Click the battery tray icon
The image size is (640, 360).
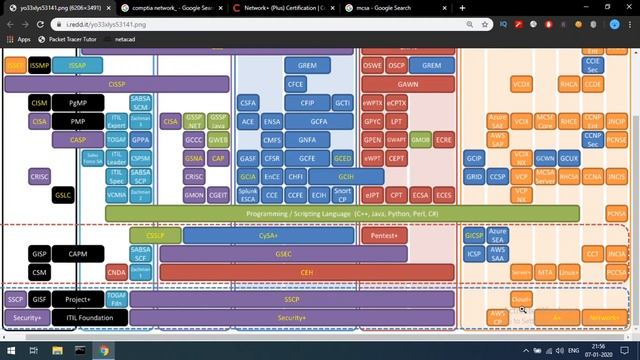click(x=538, y=350)
